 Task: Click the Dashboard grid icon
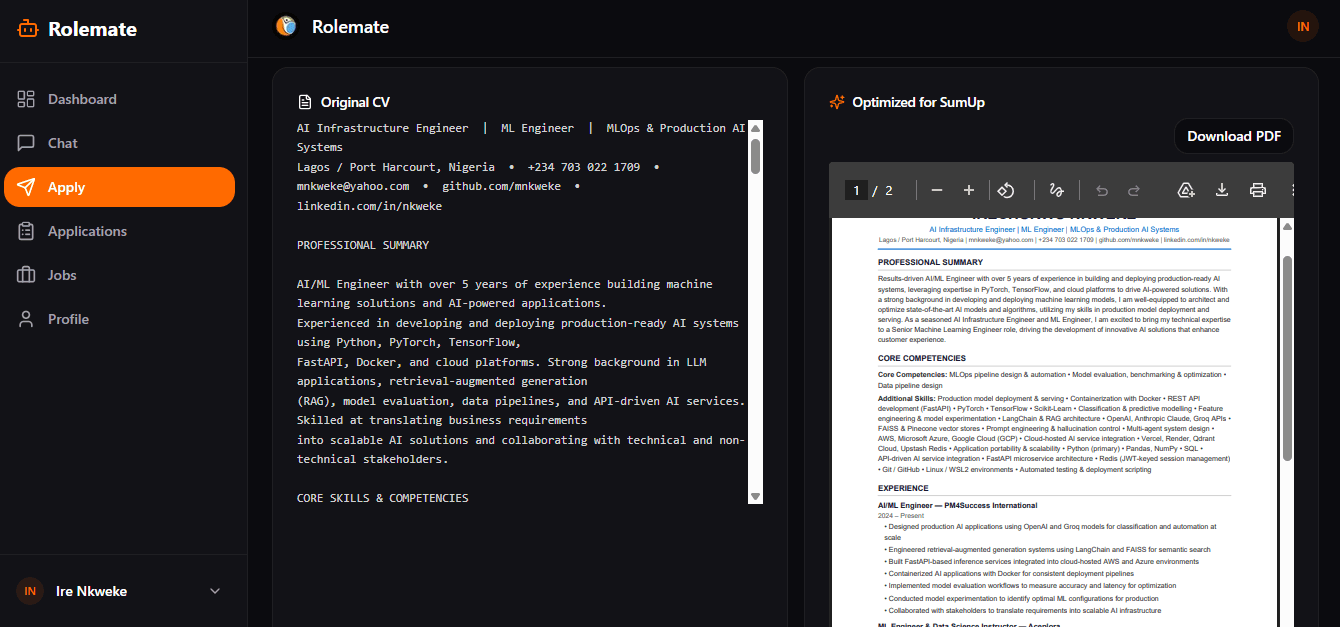(x=26, y=99)
